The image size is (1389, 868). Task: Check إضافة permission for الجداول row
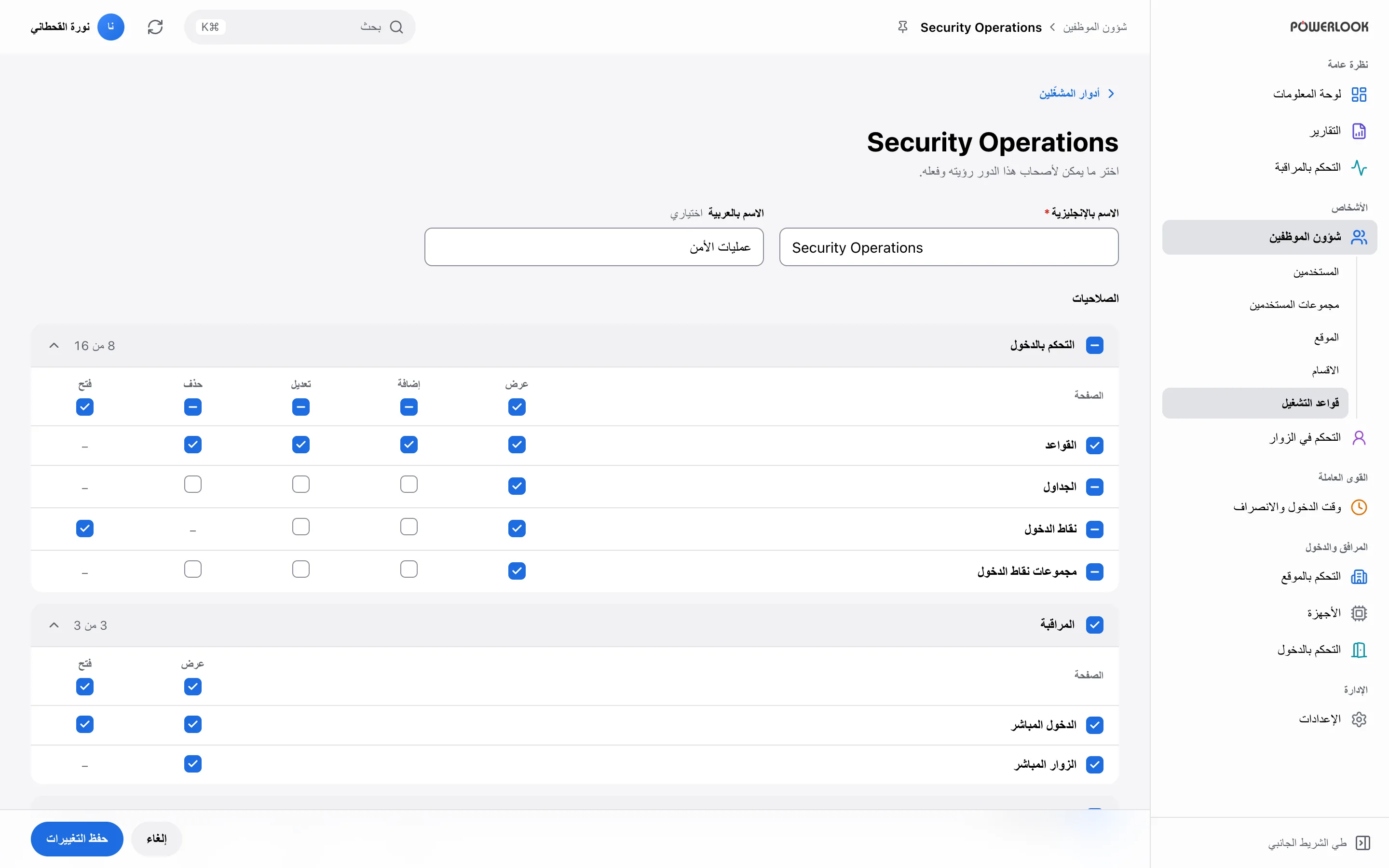(409, 485)
